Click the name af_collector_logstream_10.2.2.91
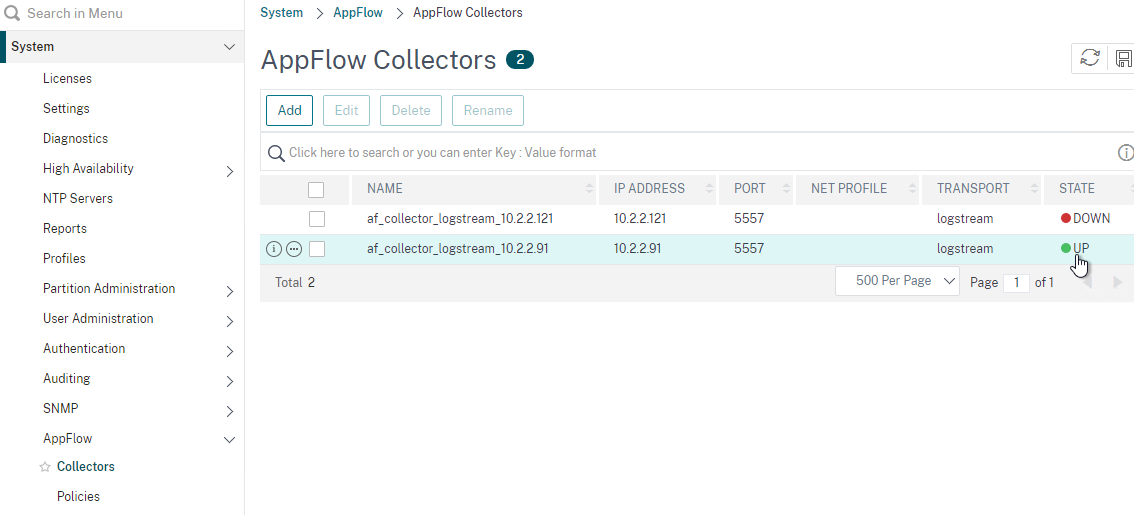This screenshot has height=515, width=1134. 457,248
